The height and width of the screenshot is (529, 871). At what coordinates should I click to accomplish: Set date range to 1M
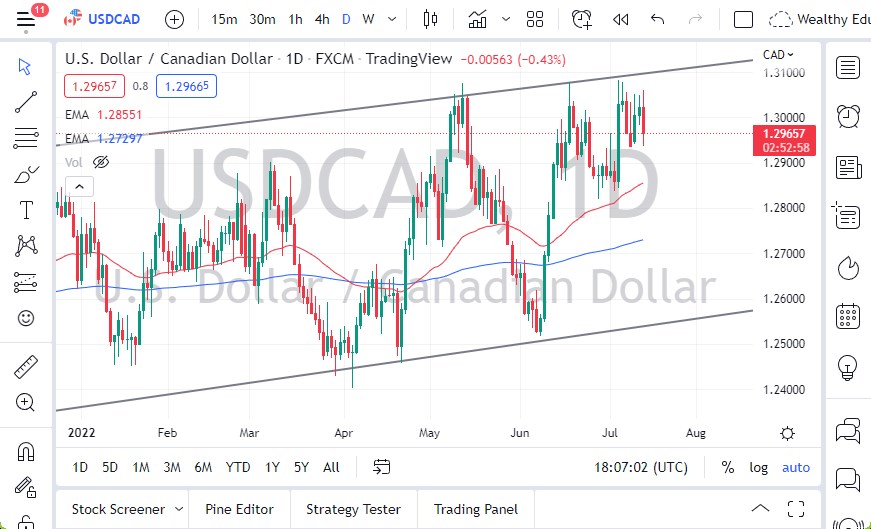point(141,467)
